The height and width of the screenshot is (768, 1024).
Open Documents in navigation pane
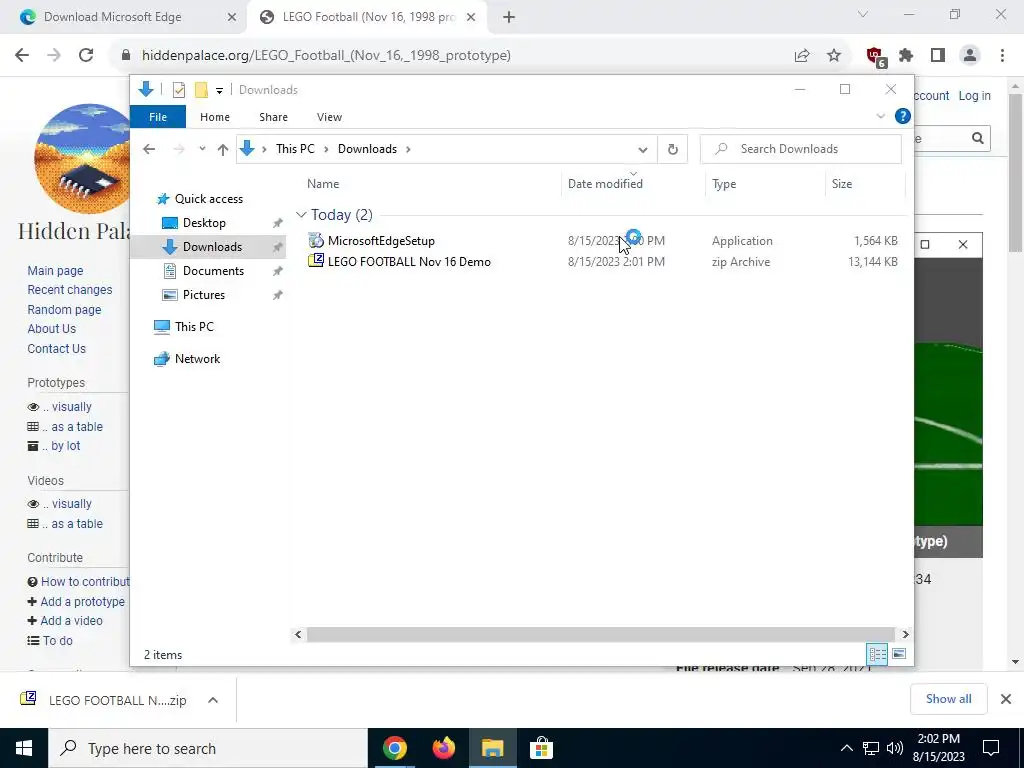213,271
